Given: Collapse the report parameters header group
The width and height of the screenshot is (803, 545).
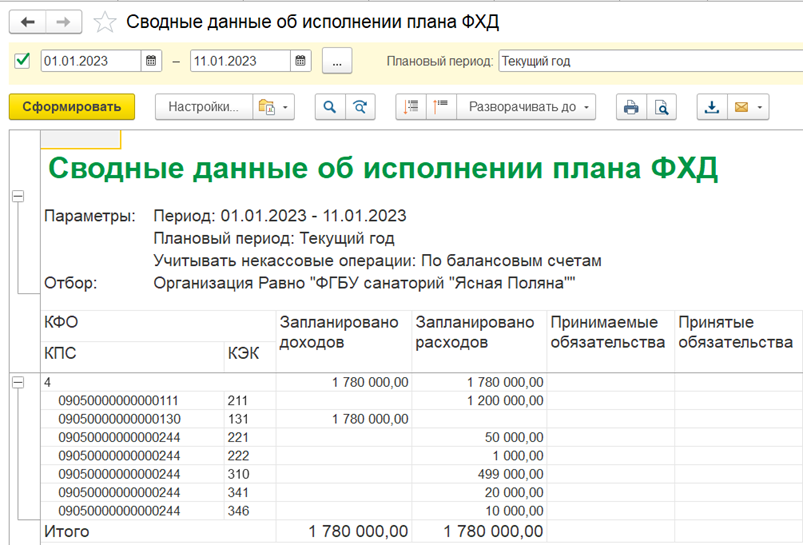Looking at the screenshot, I should tap(18, 196).
